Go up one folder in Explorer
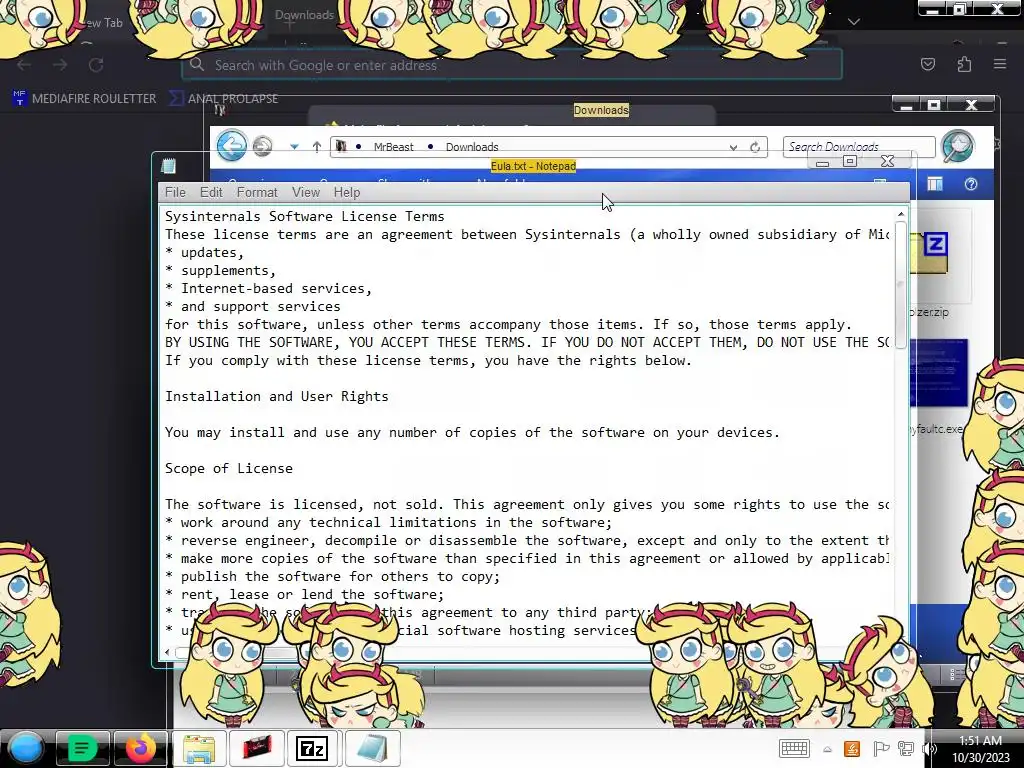The height and width of the screenshot is (768, 1024). pos(317,147)
